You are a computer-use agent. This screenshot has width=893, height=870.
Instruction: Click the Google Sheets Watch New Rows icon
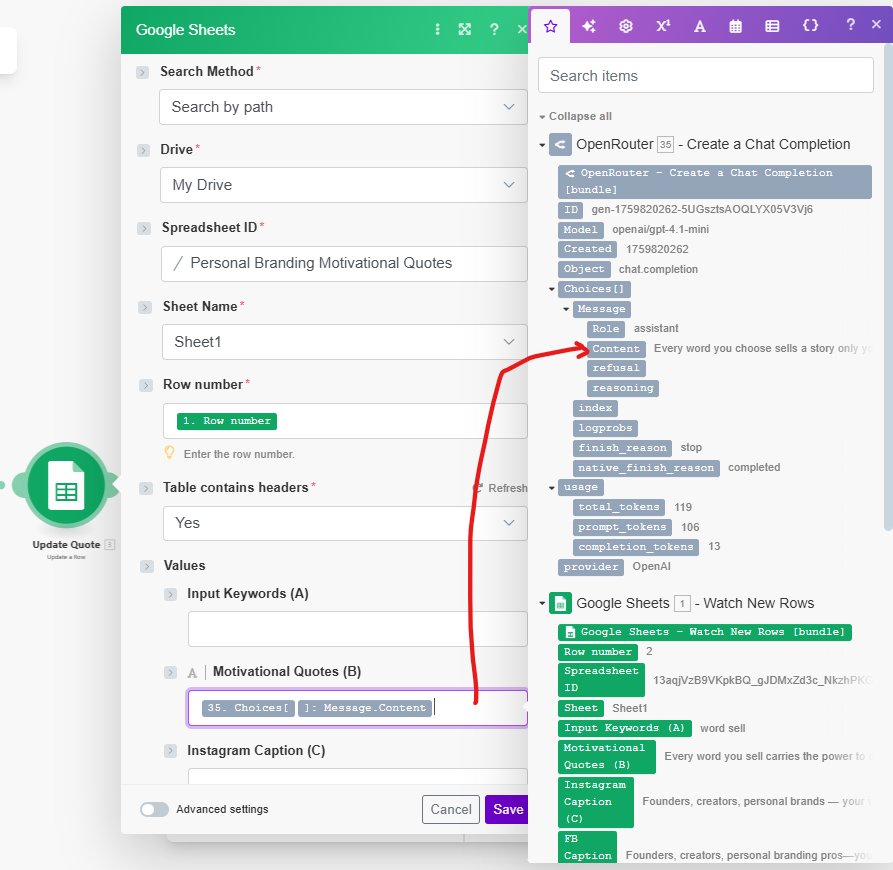tap(560, 603)
